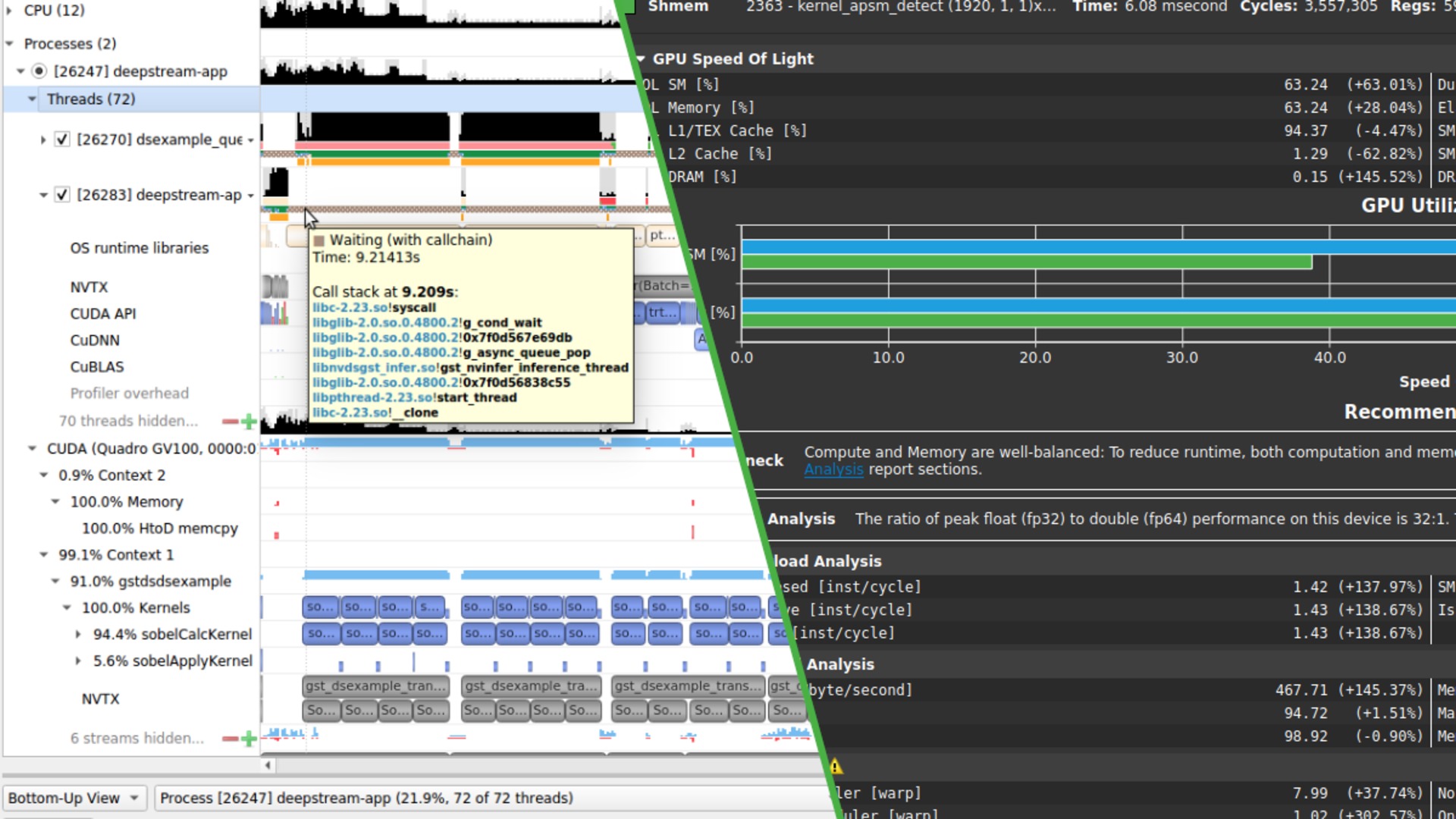Click the red minus icon beside 70 threads hidden

[230, 421]
